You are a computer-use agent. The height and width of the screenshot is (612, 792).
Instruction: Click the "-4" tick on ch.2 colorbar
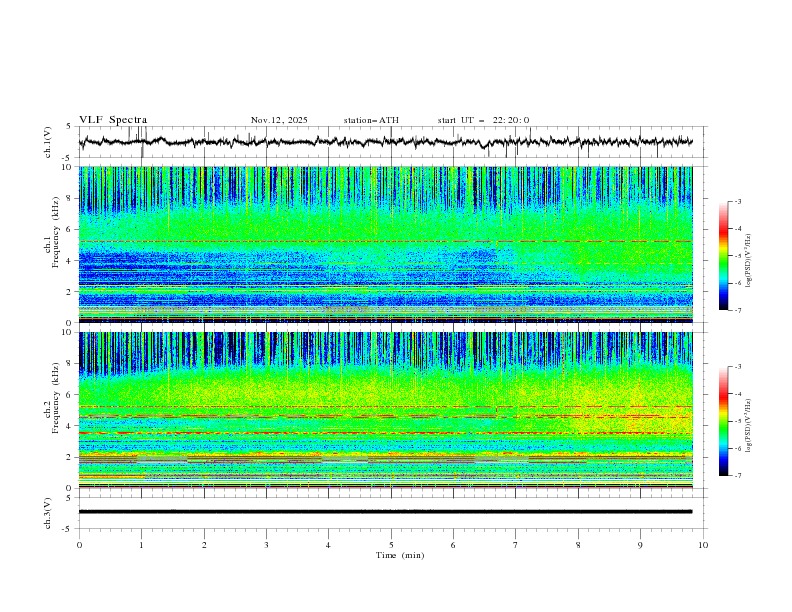click(737, 394)
